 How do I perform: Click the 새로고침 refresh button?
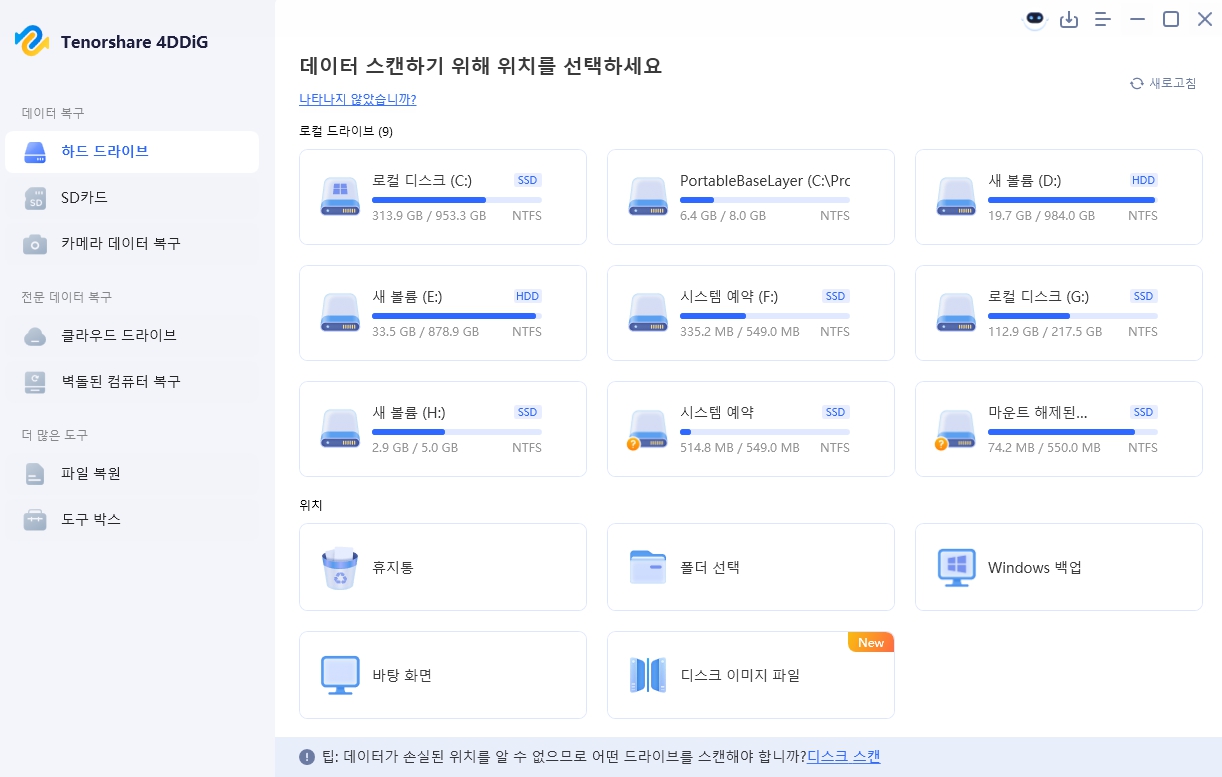1163,83
